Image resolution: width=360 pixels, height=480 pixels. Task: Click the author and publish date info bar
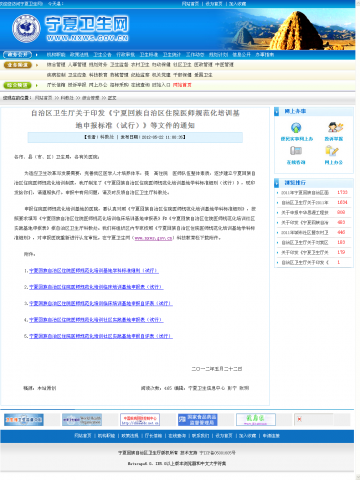point(135,137)
